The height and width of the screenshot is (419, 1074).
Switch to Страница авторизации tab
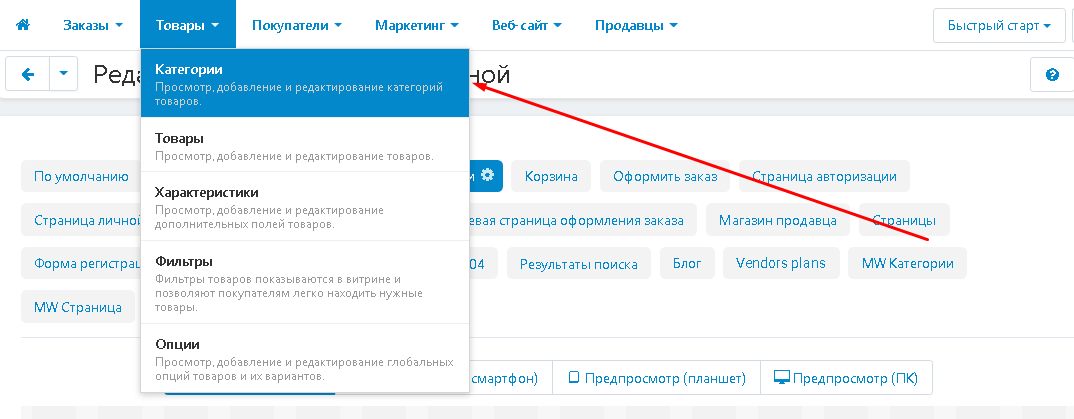[x=824, y=176]
